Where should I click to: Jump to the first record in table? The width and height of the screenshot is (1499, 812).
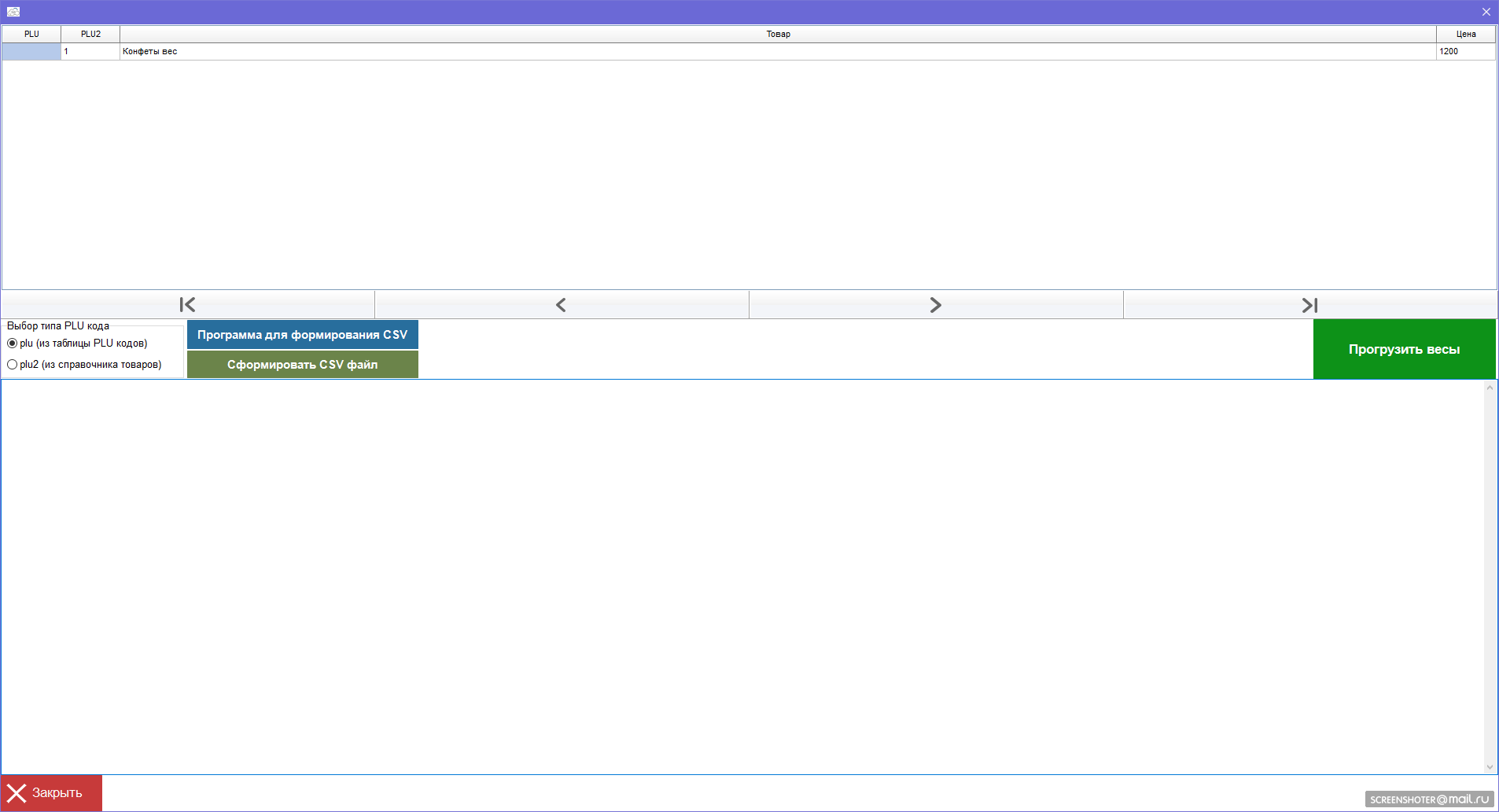187,305
